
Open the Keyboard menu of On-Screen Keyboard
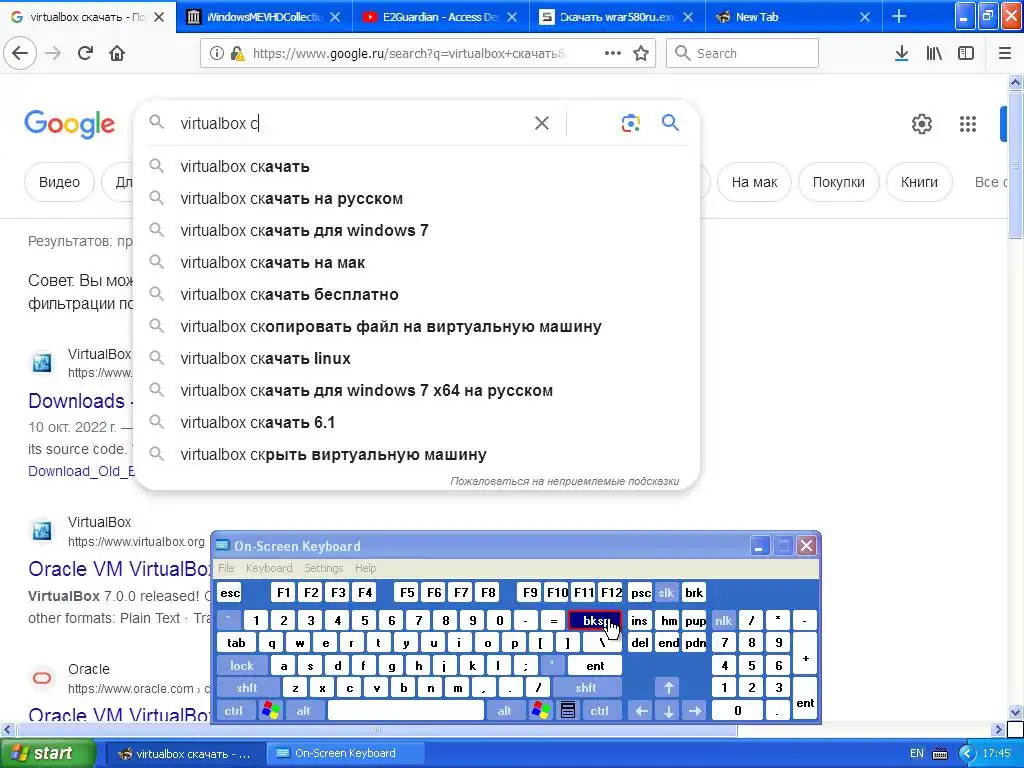tap(269, 568)
